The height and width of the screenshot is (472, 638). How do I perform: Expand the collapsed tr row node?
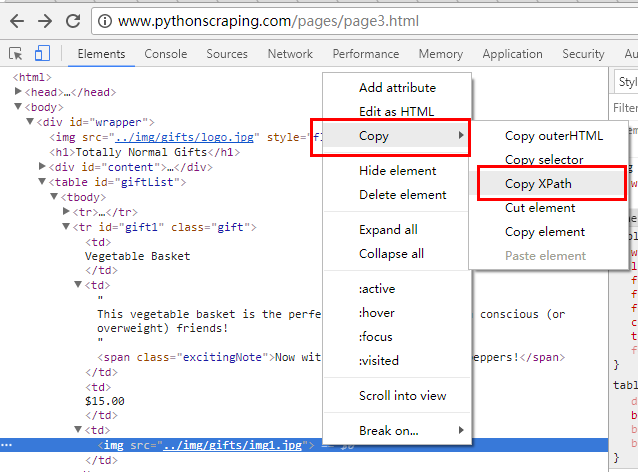(66, 211)
